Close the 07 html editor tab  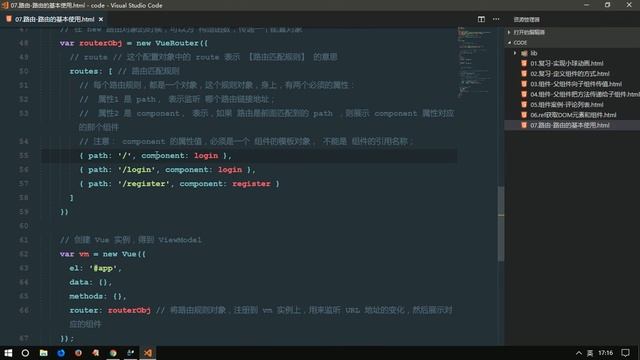[x=101, y=19]
